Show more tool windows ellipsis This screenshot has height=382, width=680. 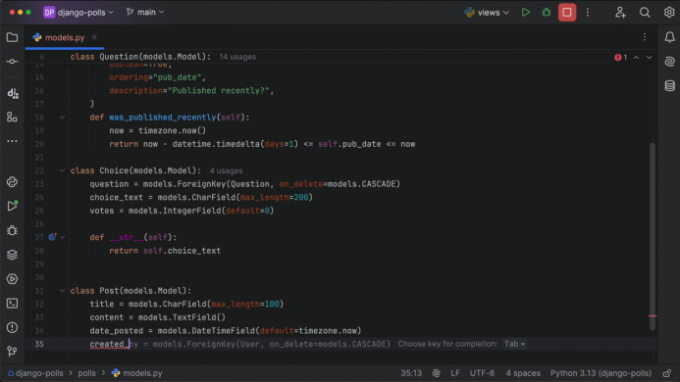tap(12, 141)
